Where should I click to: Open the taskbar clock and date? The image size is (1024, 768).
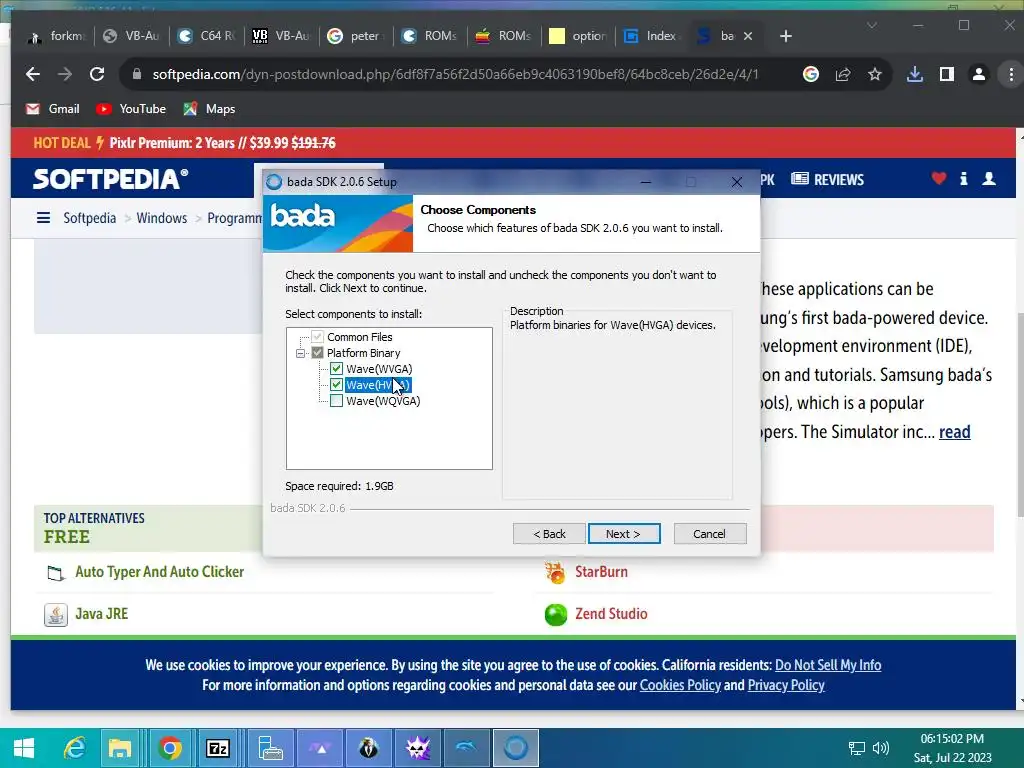tap(952, 748)
